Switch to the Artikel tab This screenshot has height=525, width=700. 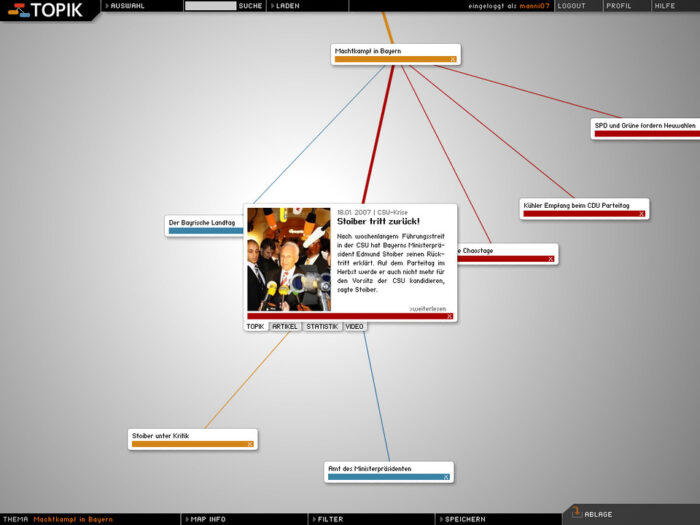tap(284, 327)
